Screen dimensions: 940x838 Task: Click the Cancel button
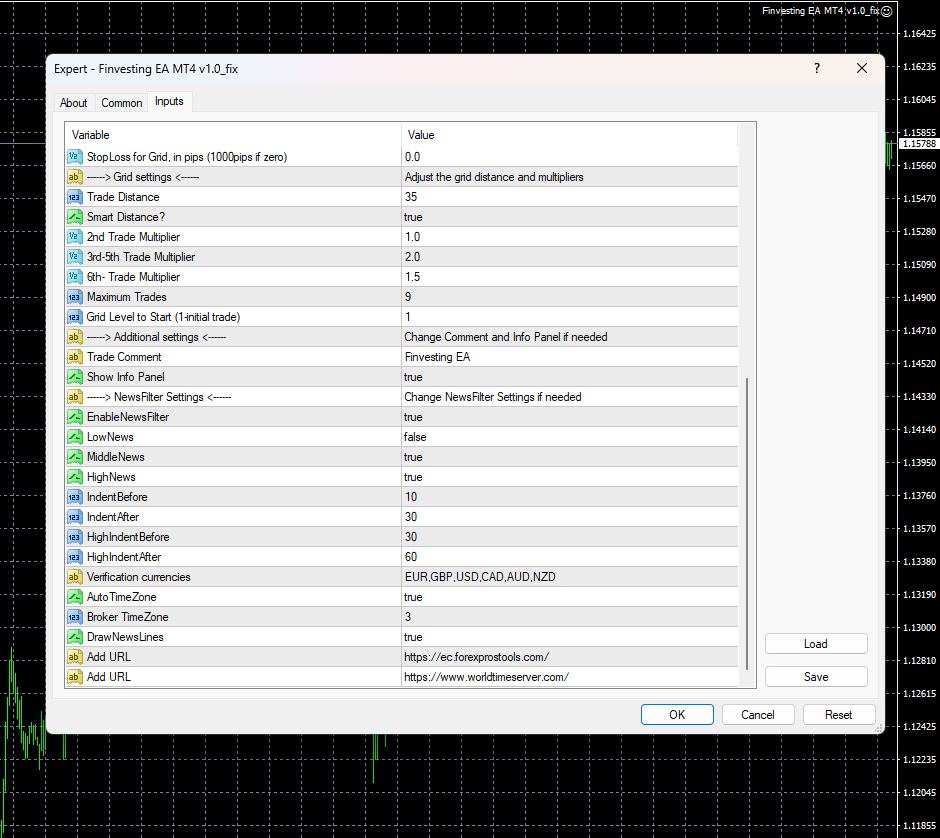(758, 715)
